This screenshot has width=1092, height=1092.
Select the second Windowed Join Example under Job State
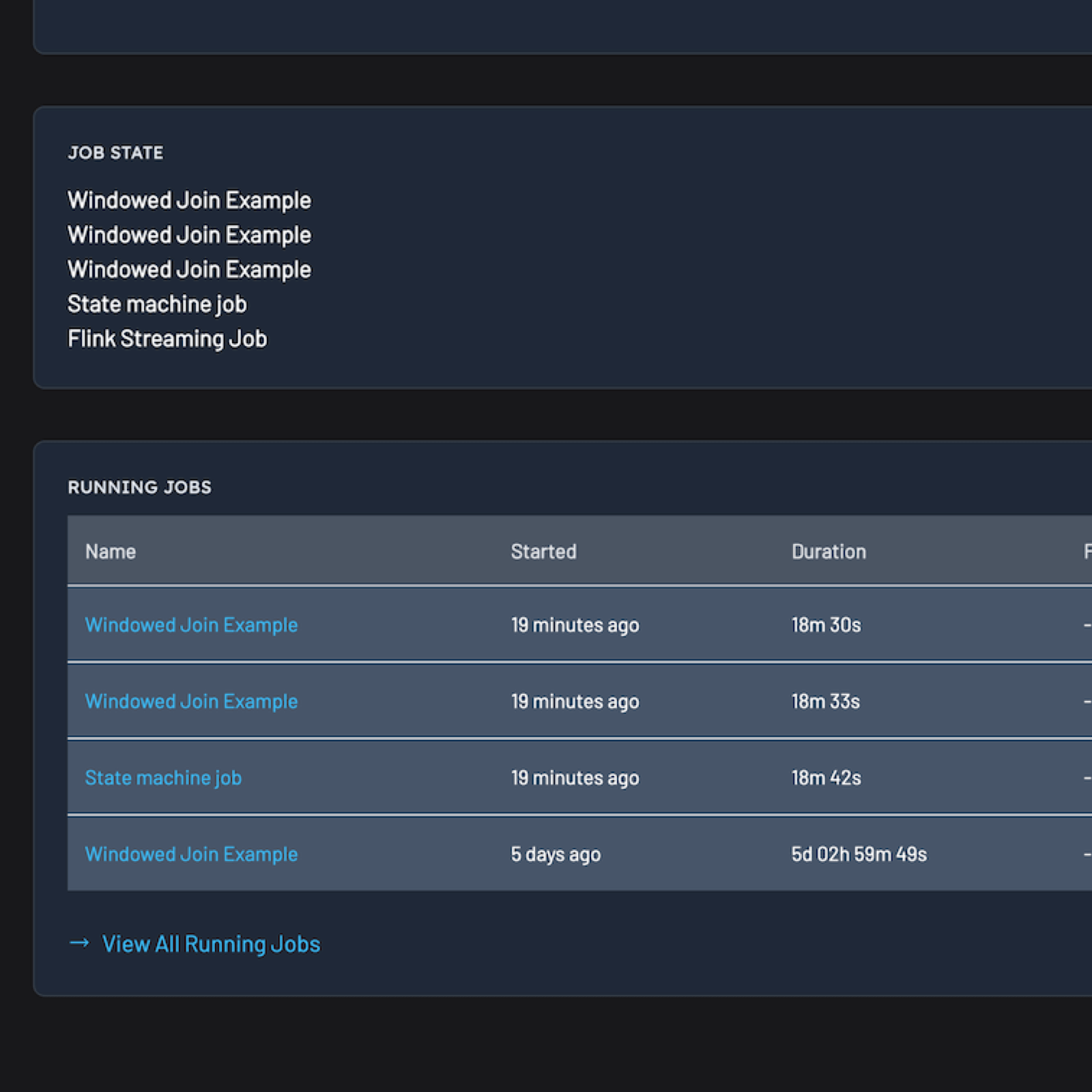point(189,234)
